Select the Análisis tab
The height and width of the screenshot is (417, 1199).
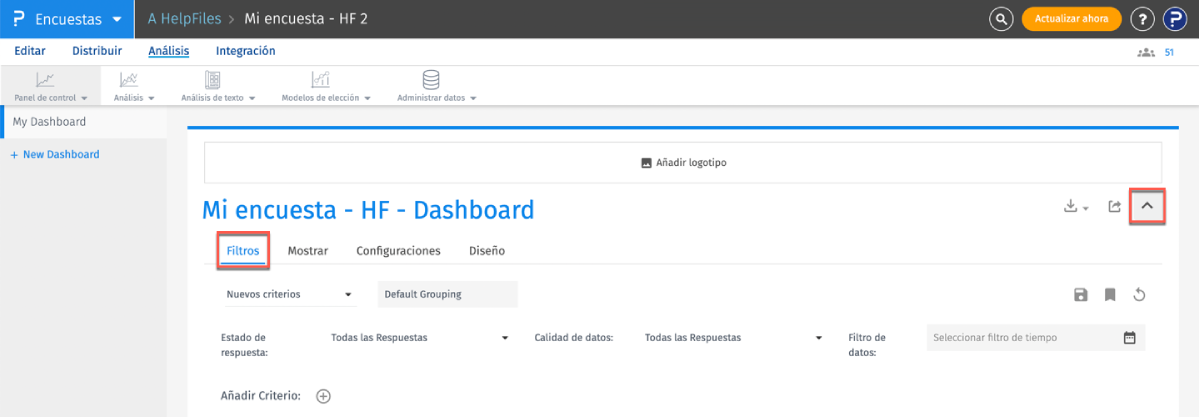click(x=169, y=51)
